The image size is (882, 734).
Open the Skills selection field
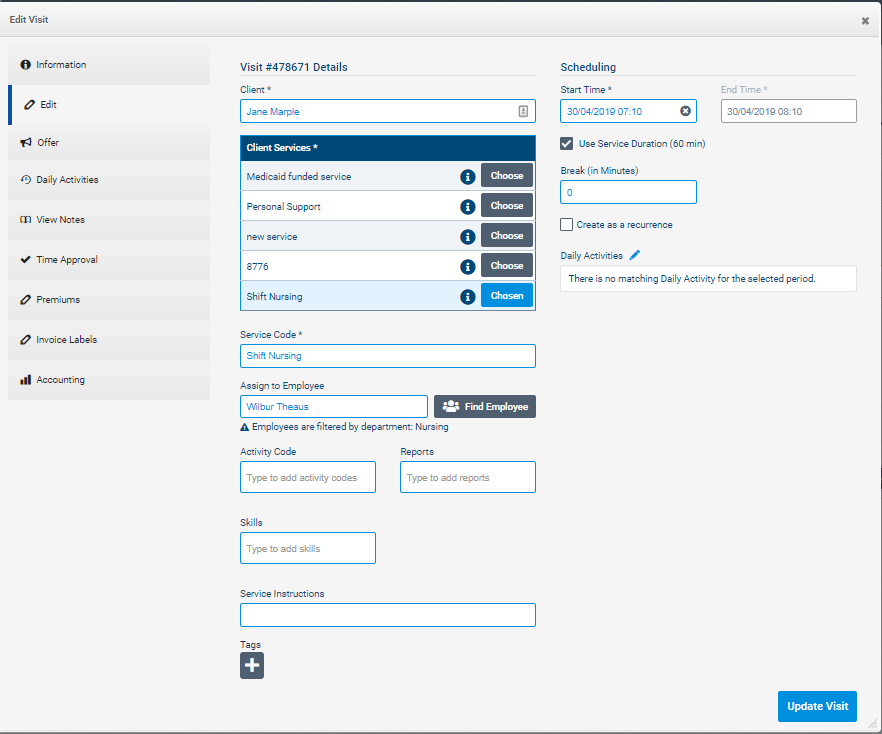tap(308, 549)
